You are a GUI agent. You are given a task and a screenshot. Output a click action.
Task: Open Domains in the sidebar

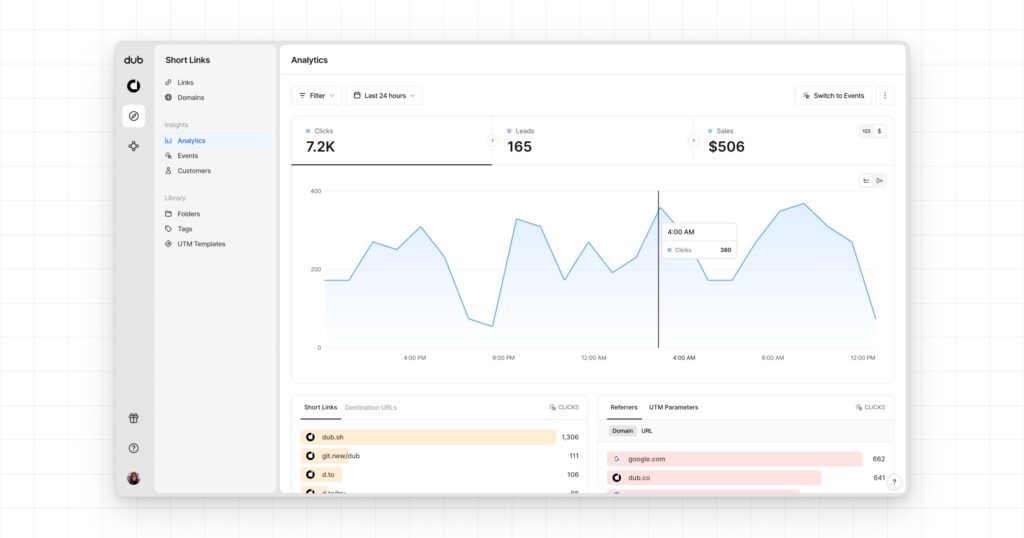(216, 97)
